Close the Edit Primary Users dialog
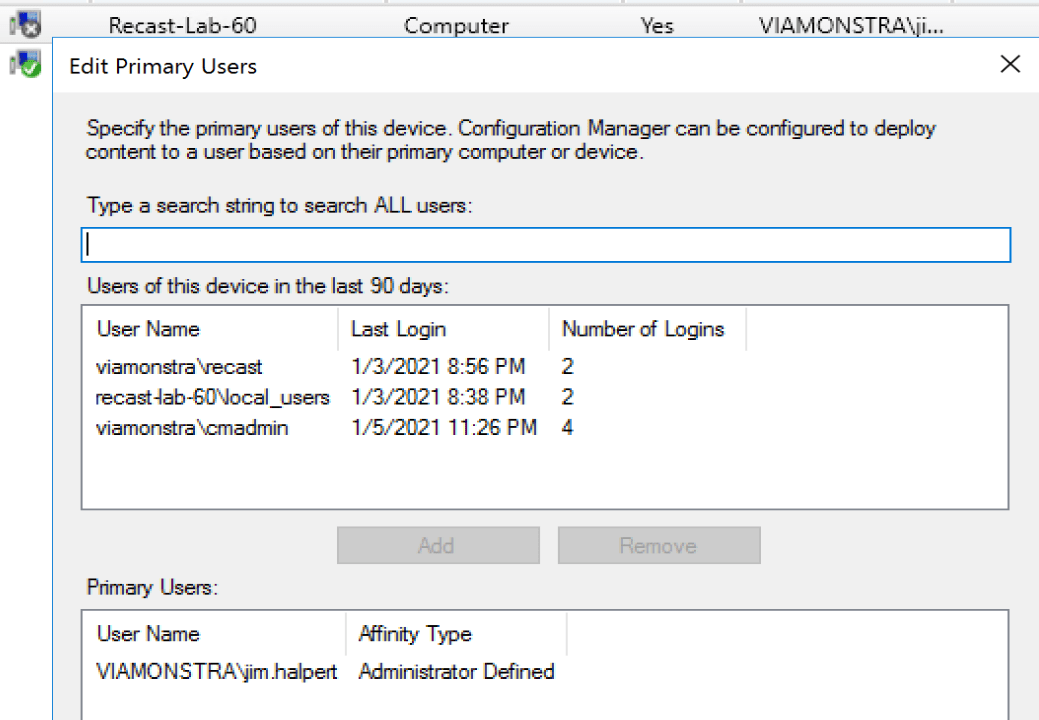The height and width of the screenshot is (720, 1039). (x=1010, y=65)
